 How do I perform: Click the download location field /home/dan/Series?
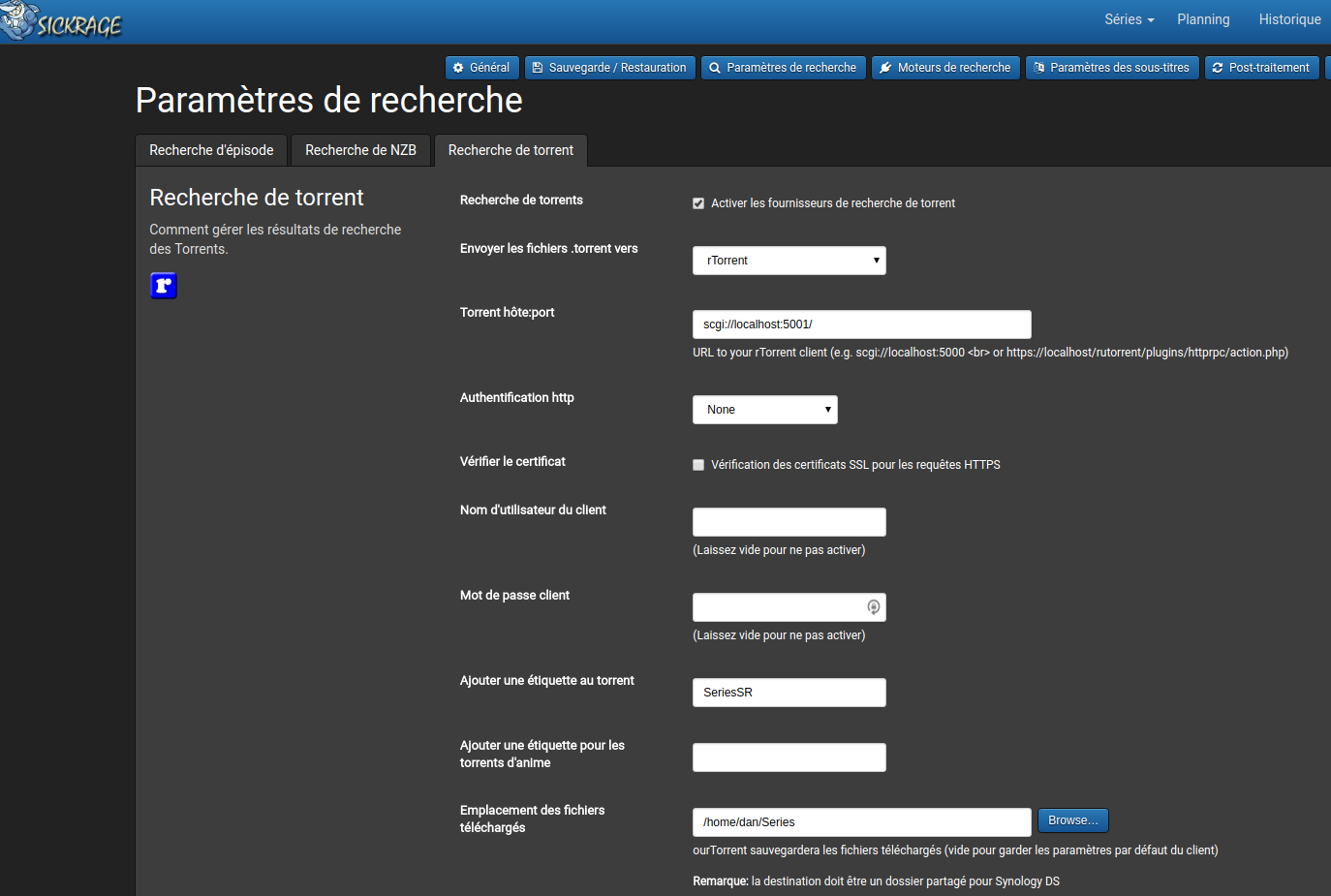pos(862,822)
